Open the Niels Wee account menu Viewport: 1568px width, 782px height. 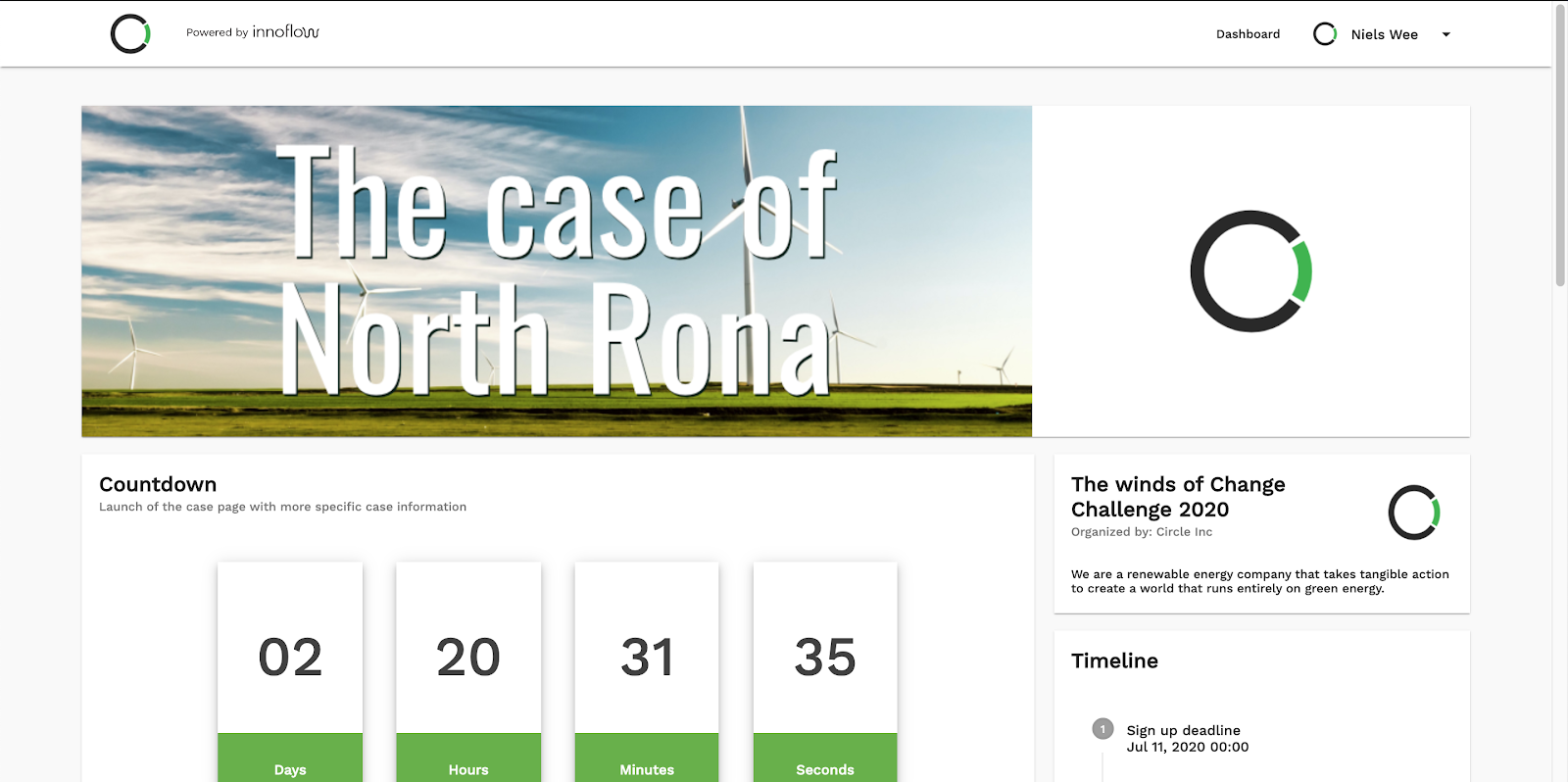(x=1384, y=34)
